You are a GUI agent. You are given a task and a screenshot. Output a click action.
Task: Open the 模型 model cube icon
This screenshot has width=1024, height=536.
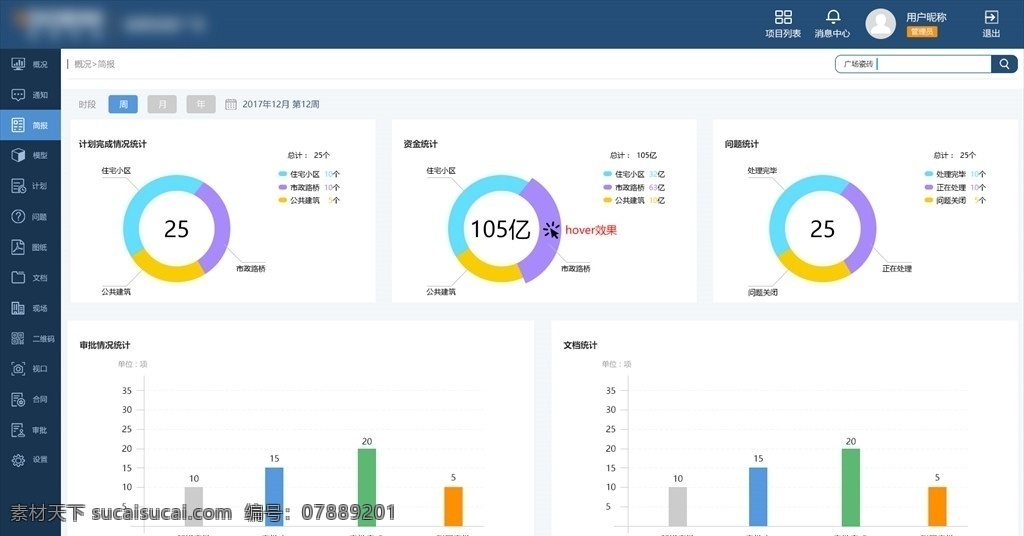tap(18, 155)
